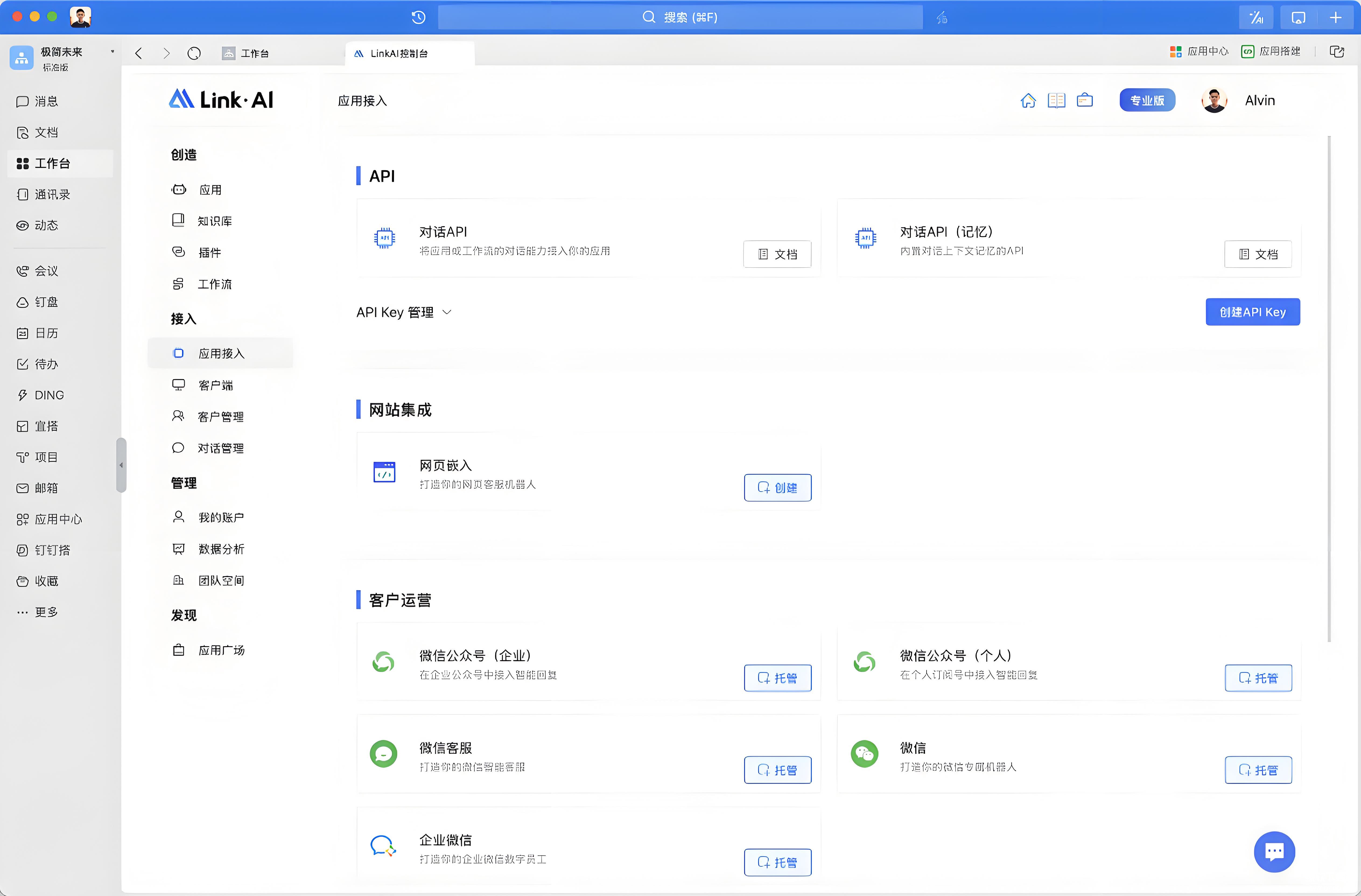
Task: Open 应用搭建 in the top right toolbar
Action: pyautogui.click(x=1271, y=51)
